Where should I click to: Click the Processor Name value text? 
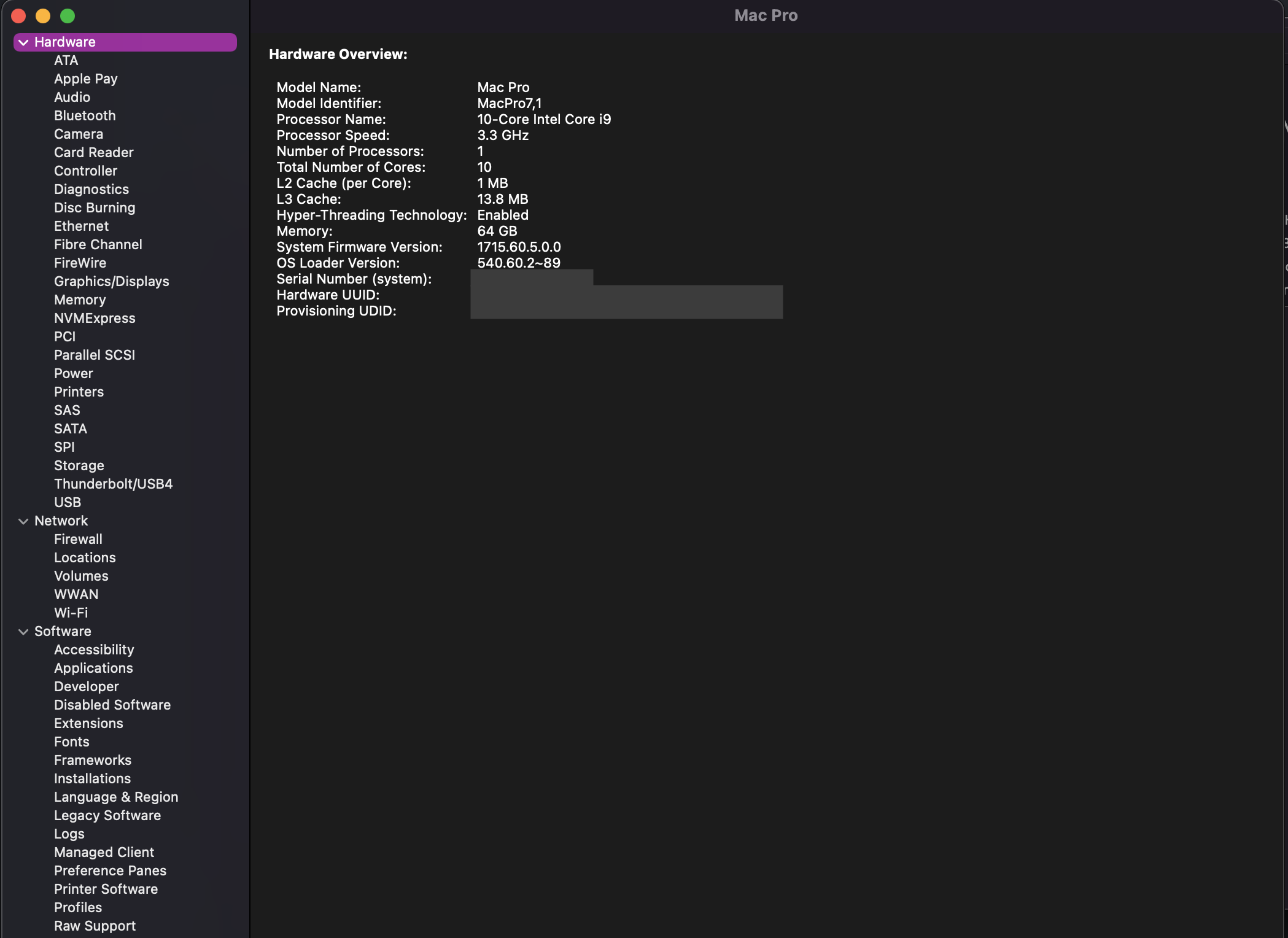click(x=544, y=119)
